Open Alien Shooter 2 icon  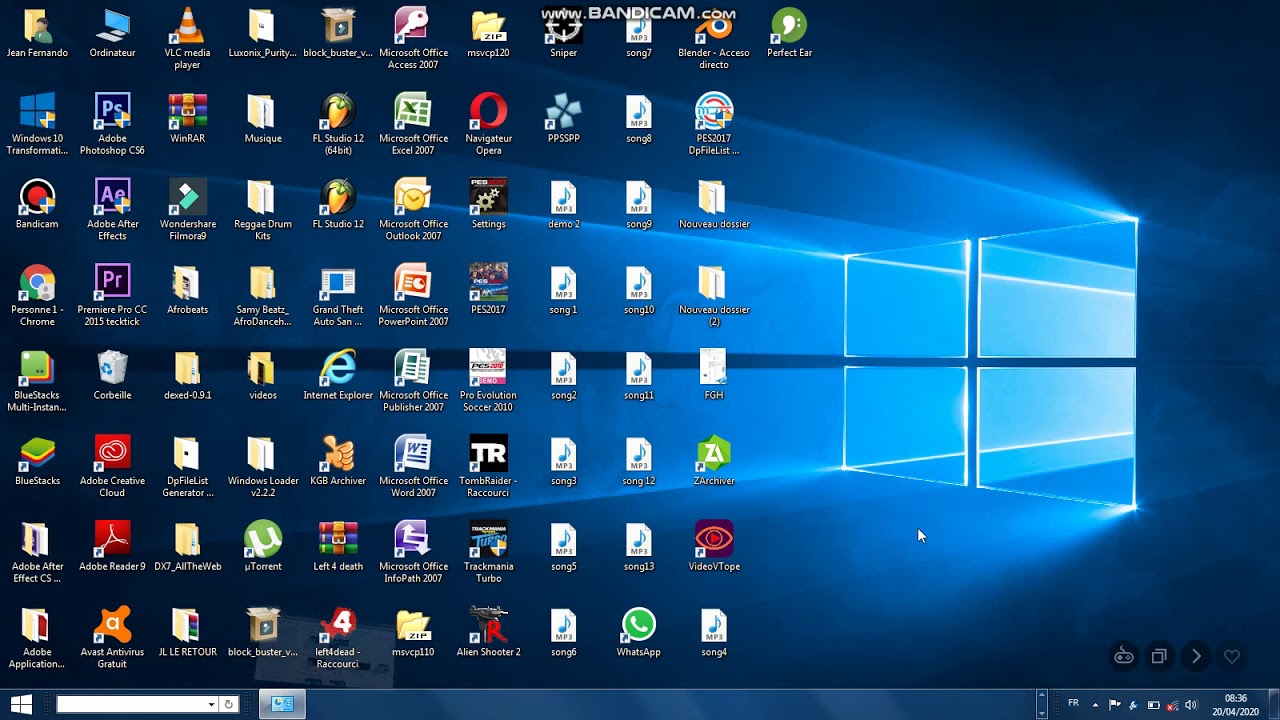[x=488, y=632]
